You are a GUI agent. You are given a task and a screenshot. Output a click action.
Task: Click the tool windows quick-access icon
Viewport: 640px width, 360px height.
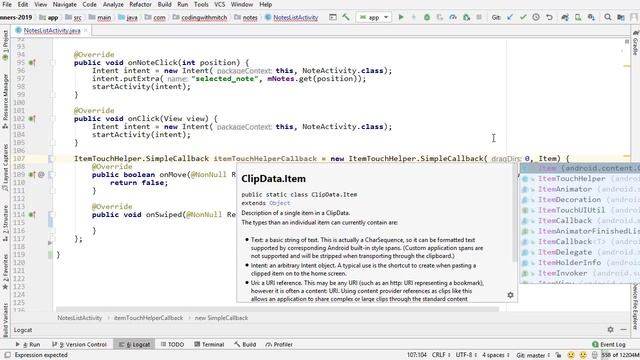[7, 355]
